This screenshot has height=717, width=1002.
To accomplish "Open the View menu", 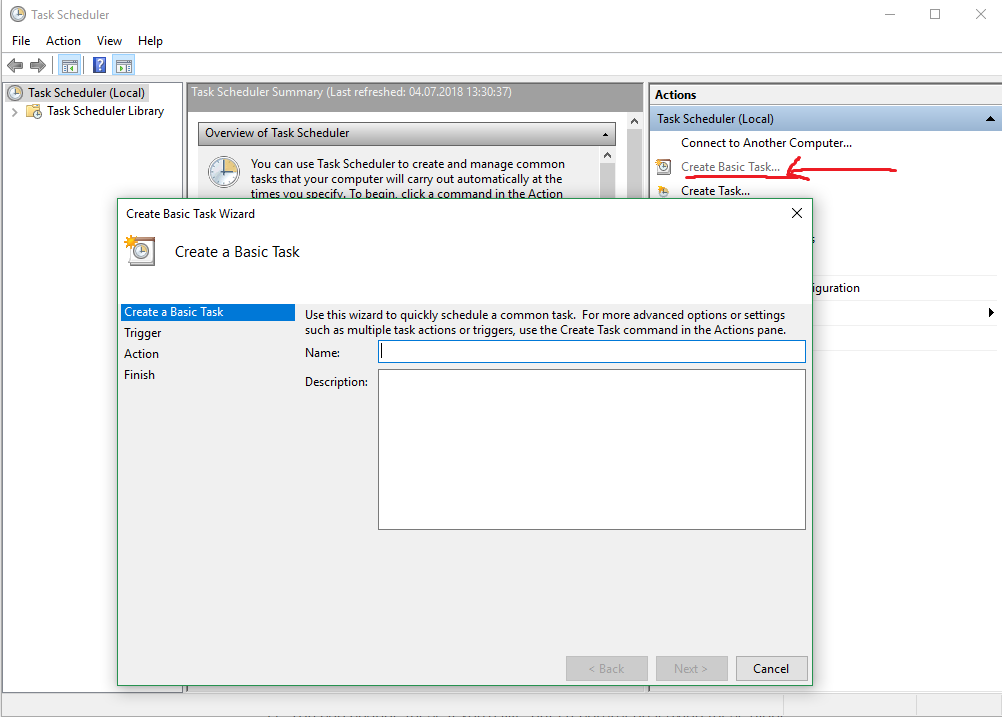I will point(109,41).
